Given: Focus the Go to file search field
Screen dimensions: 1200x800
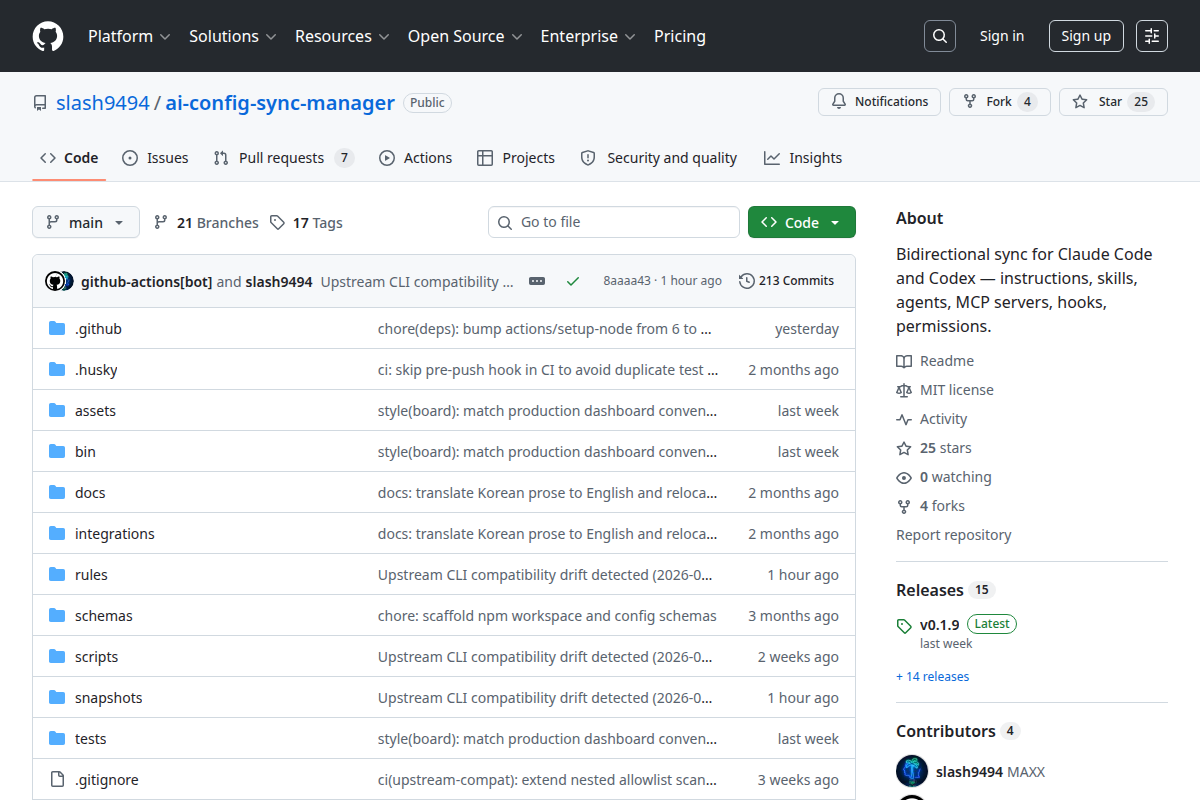Looking at the screenshot, I should pyautogui.click(x=614, y=222).
